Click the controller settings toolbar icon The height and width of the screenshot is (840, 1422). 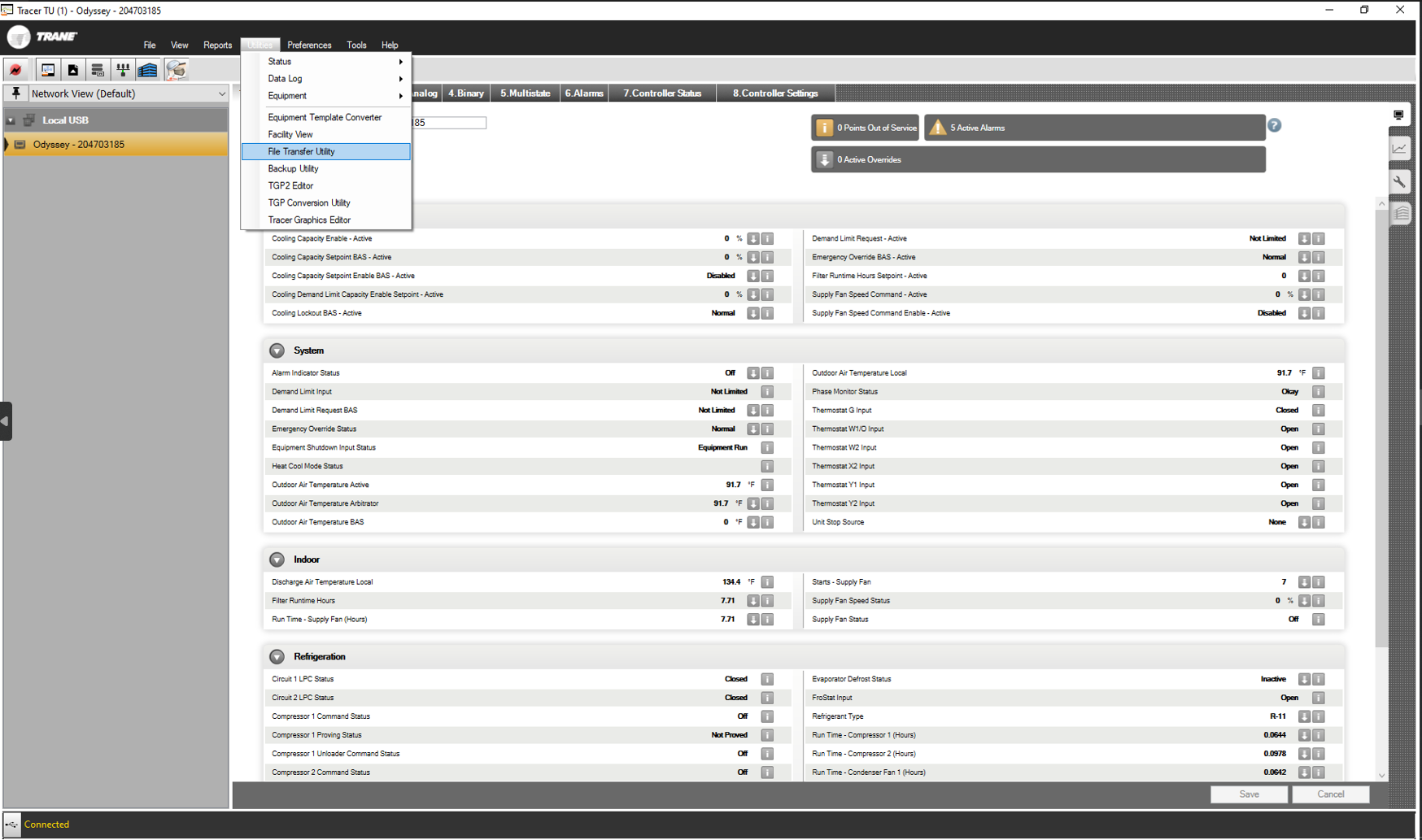point(98,70)
